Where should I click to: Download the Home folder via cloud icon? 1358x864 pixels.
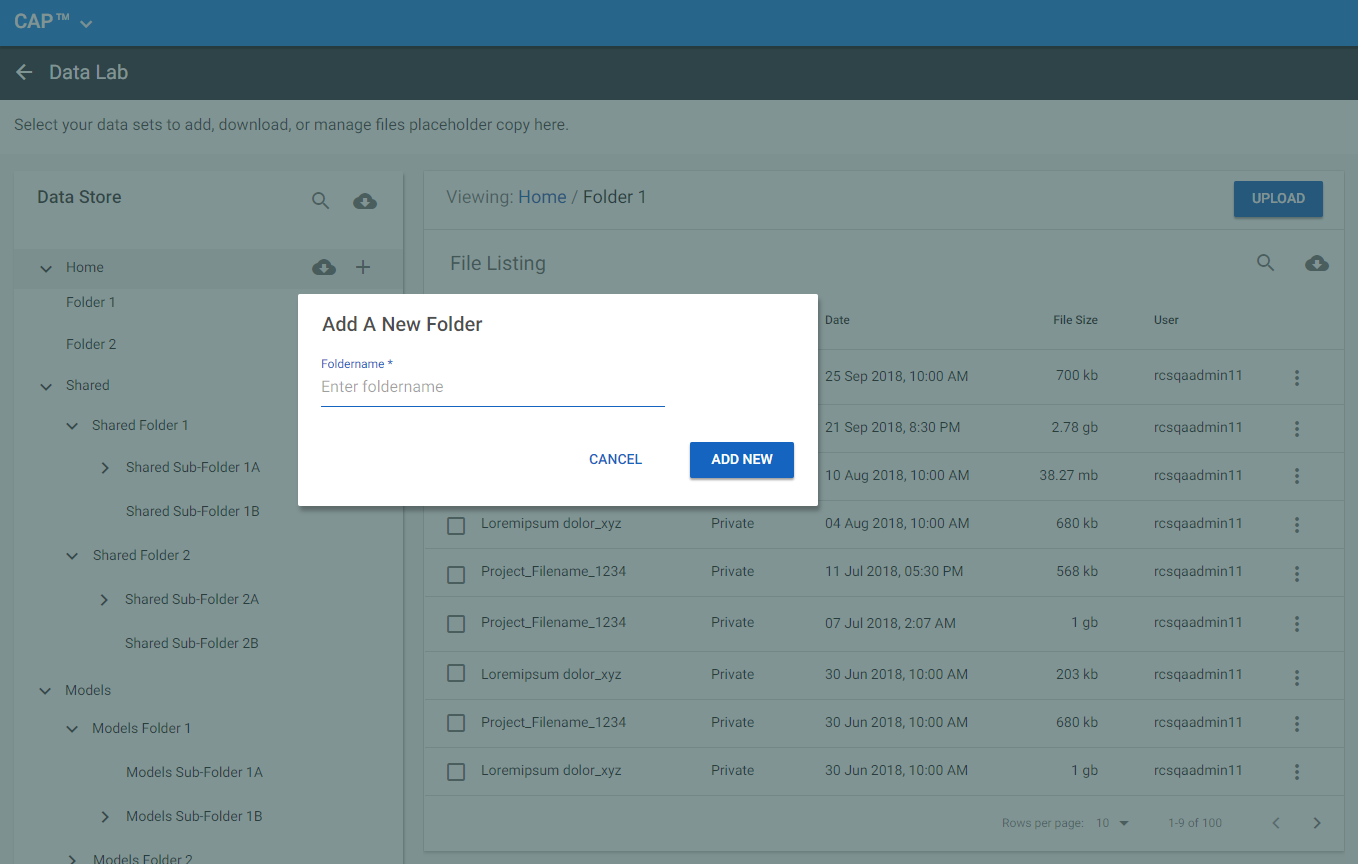(324, 267)
